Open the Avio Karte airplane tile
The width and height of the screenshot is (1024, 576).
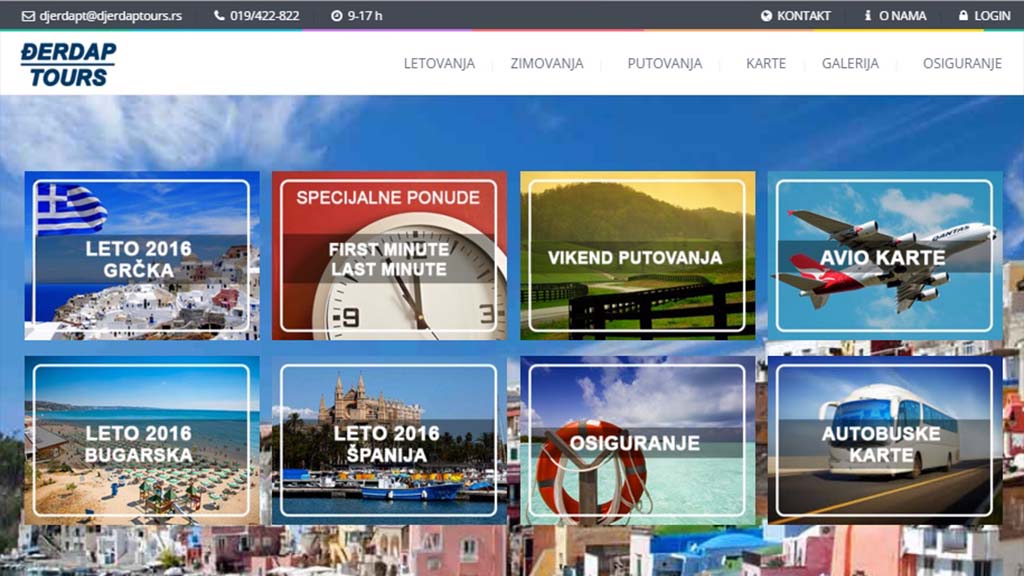coord(885,255)
